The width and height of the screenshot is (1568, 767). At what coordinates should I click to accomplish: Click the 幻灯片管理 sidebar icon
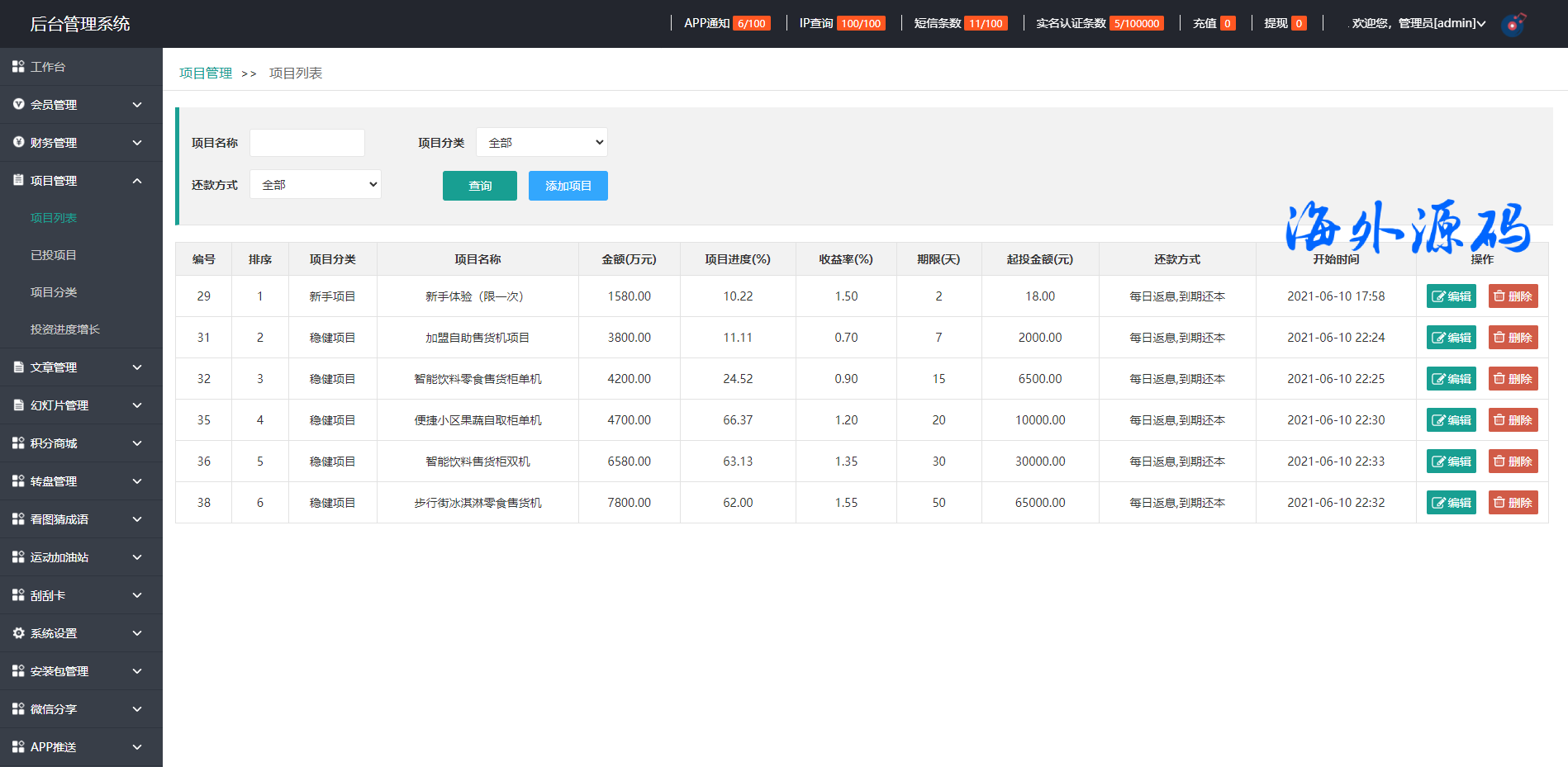point(18,405)
